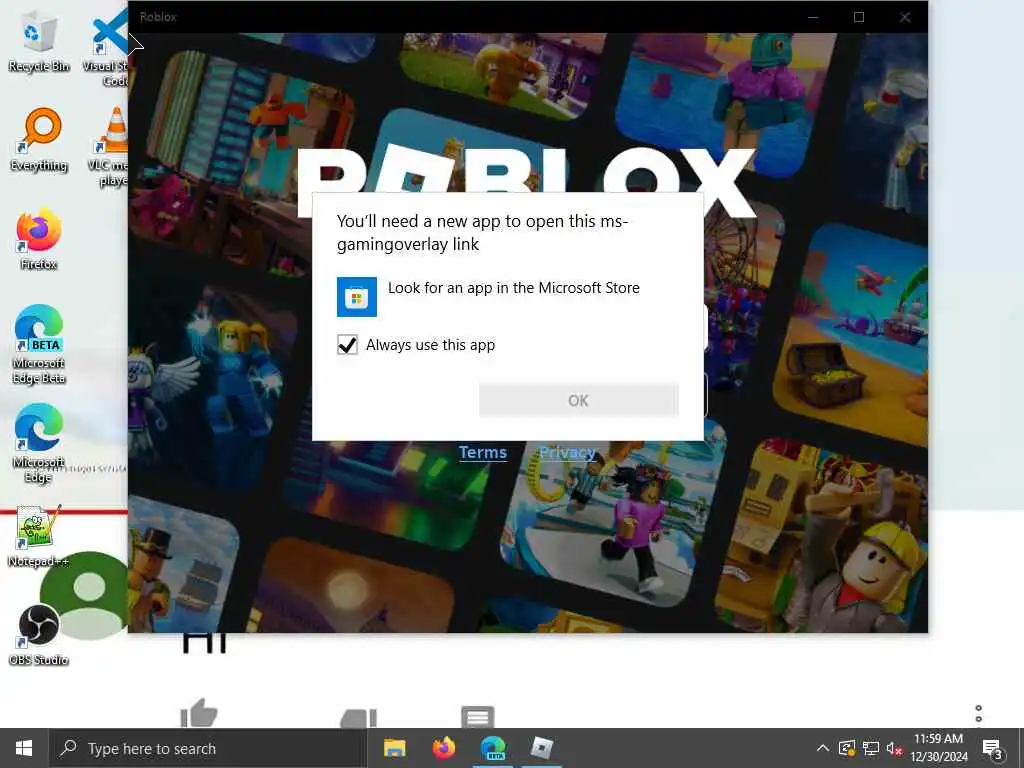Open the clock showing 11:59 AM

938,748
